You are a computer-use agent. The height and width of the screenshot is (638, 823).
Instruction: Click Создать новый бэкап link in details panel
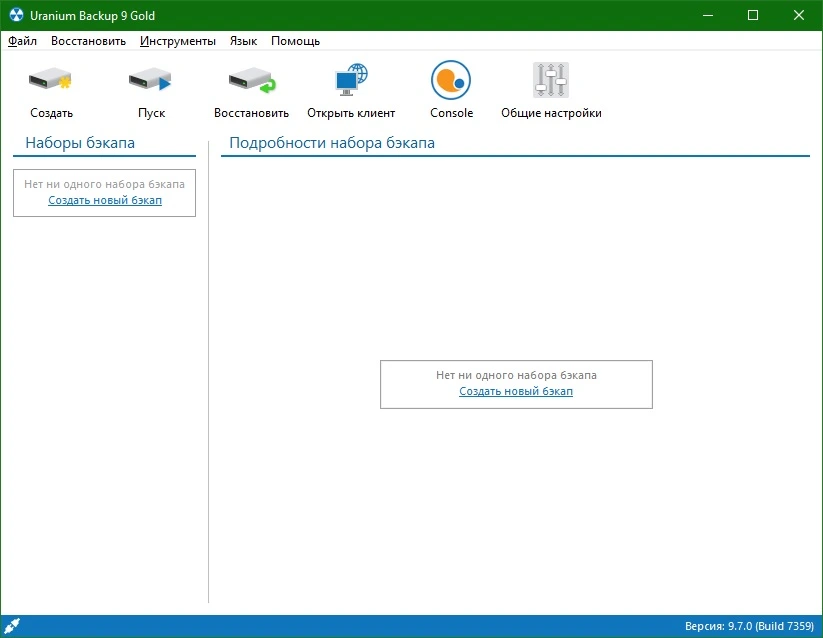pyautogui.click(x=516, y=391)
